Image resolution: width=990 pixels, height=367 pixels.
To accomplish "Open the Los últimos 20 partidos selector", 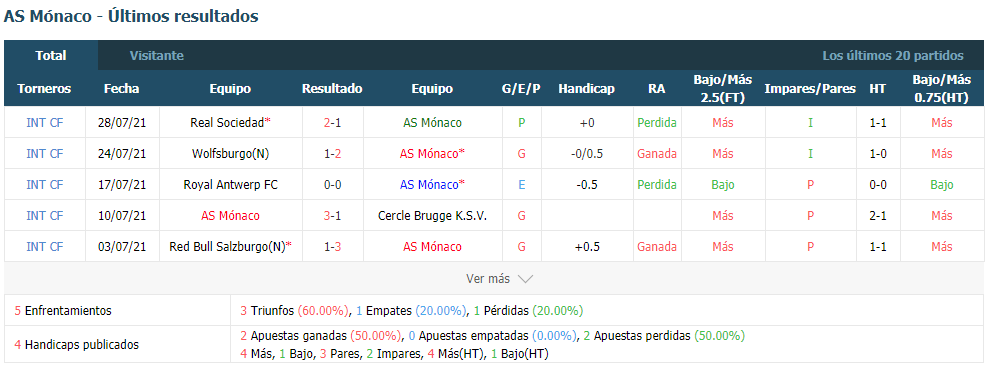I will [893, 56].
